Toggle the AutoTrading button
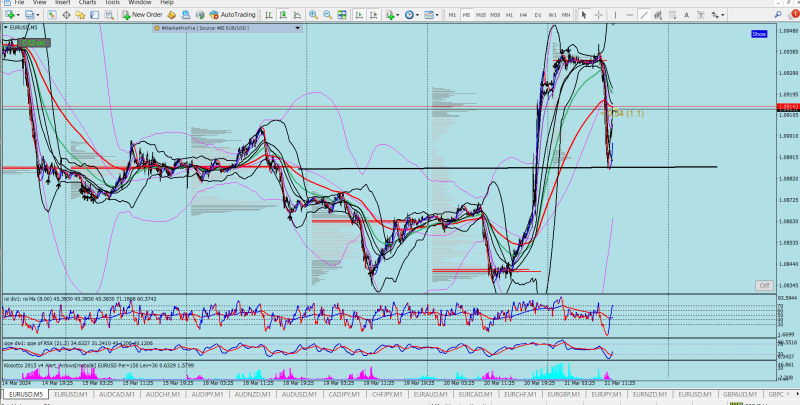Image resolution: width=800 pixels, height=405 pixels. click(x=233, y=15)
